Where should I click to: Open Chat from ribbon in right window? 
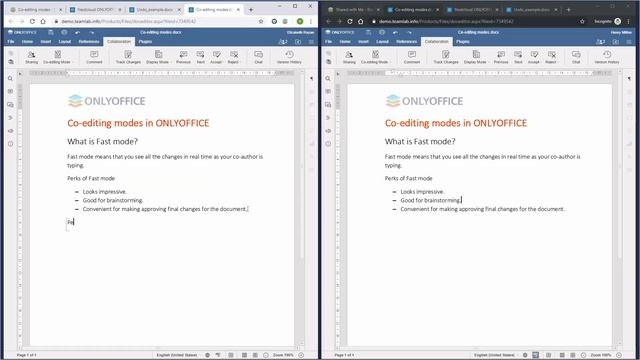(x=576, y=57)
